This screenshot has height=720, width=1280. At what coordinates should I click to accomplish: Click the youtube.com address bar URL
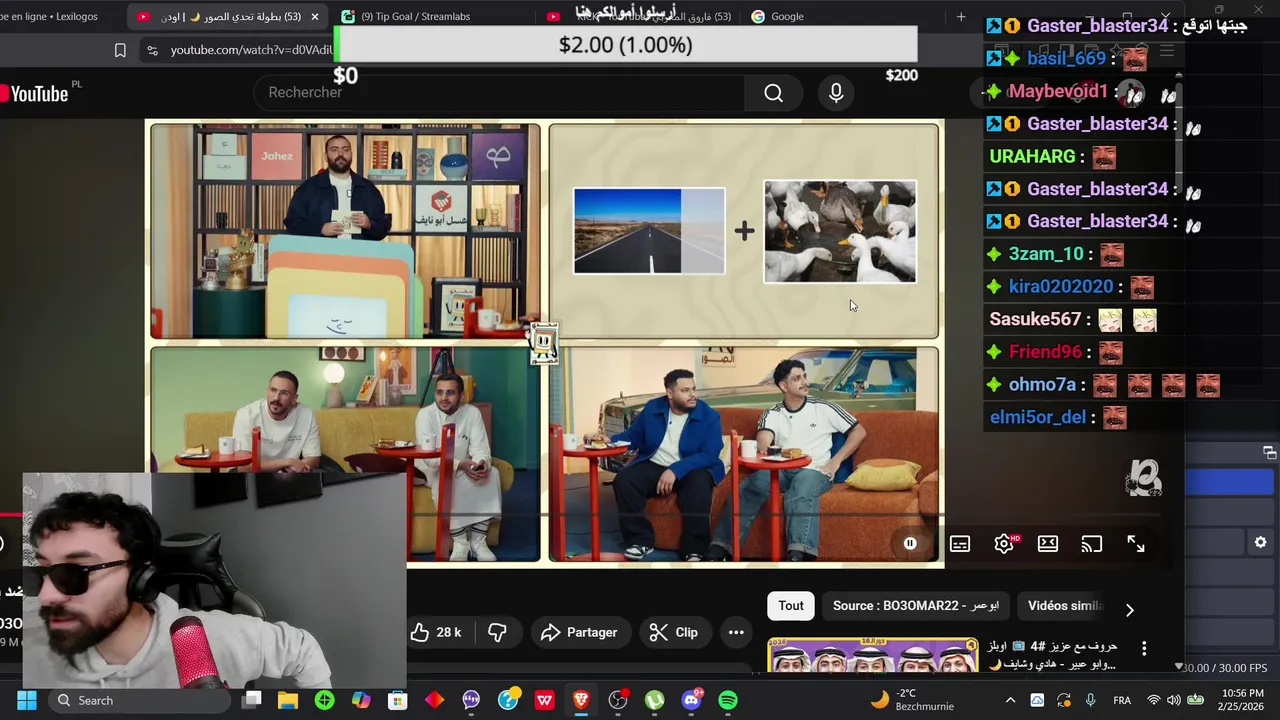tap(250, 50)
